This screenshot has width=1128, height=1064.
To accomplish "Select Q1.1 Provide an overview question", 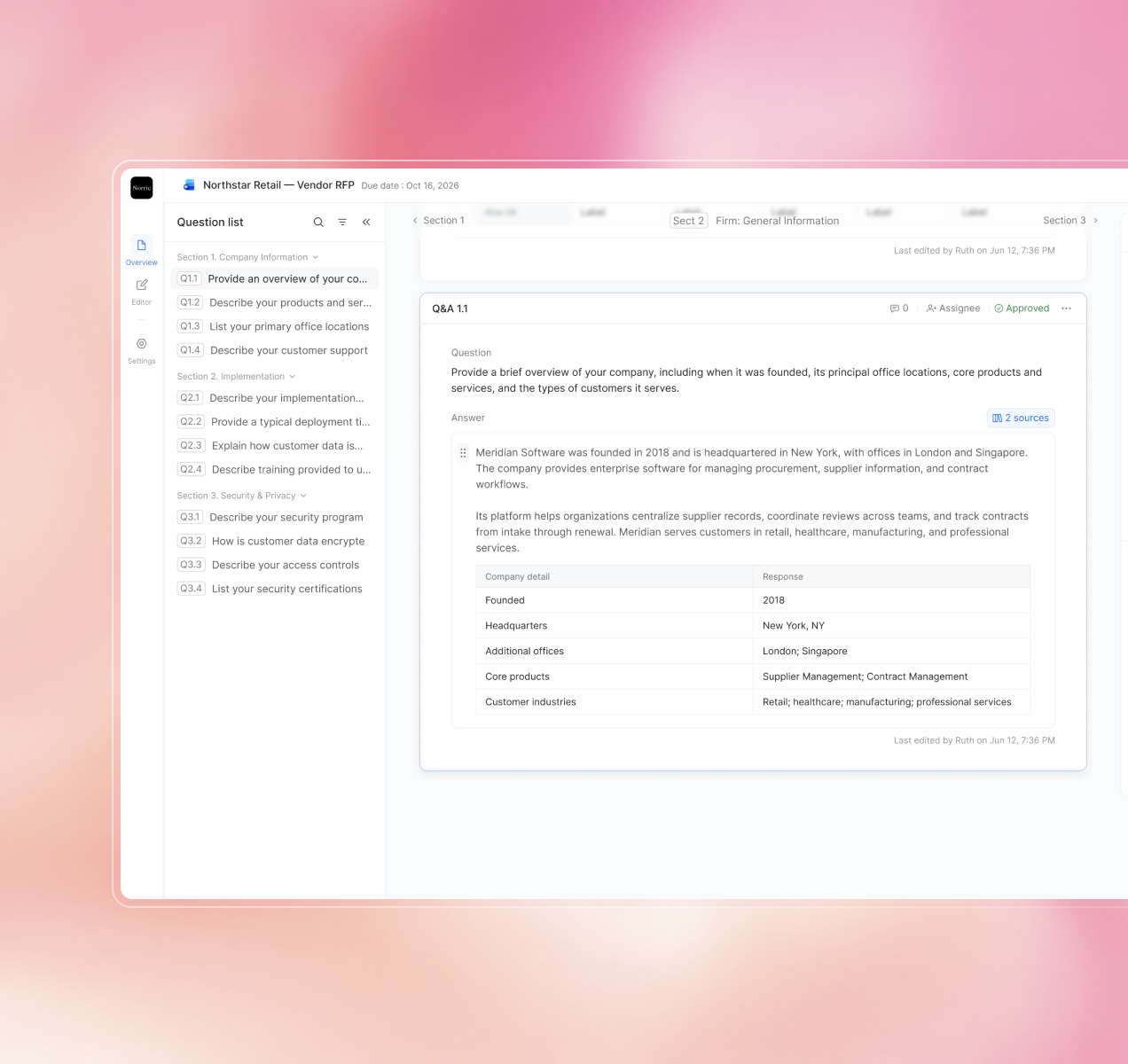I will (x=275, y=278).
